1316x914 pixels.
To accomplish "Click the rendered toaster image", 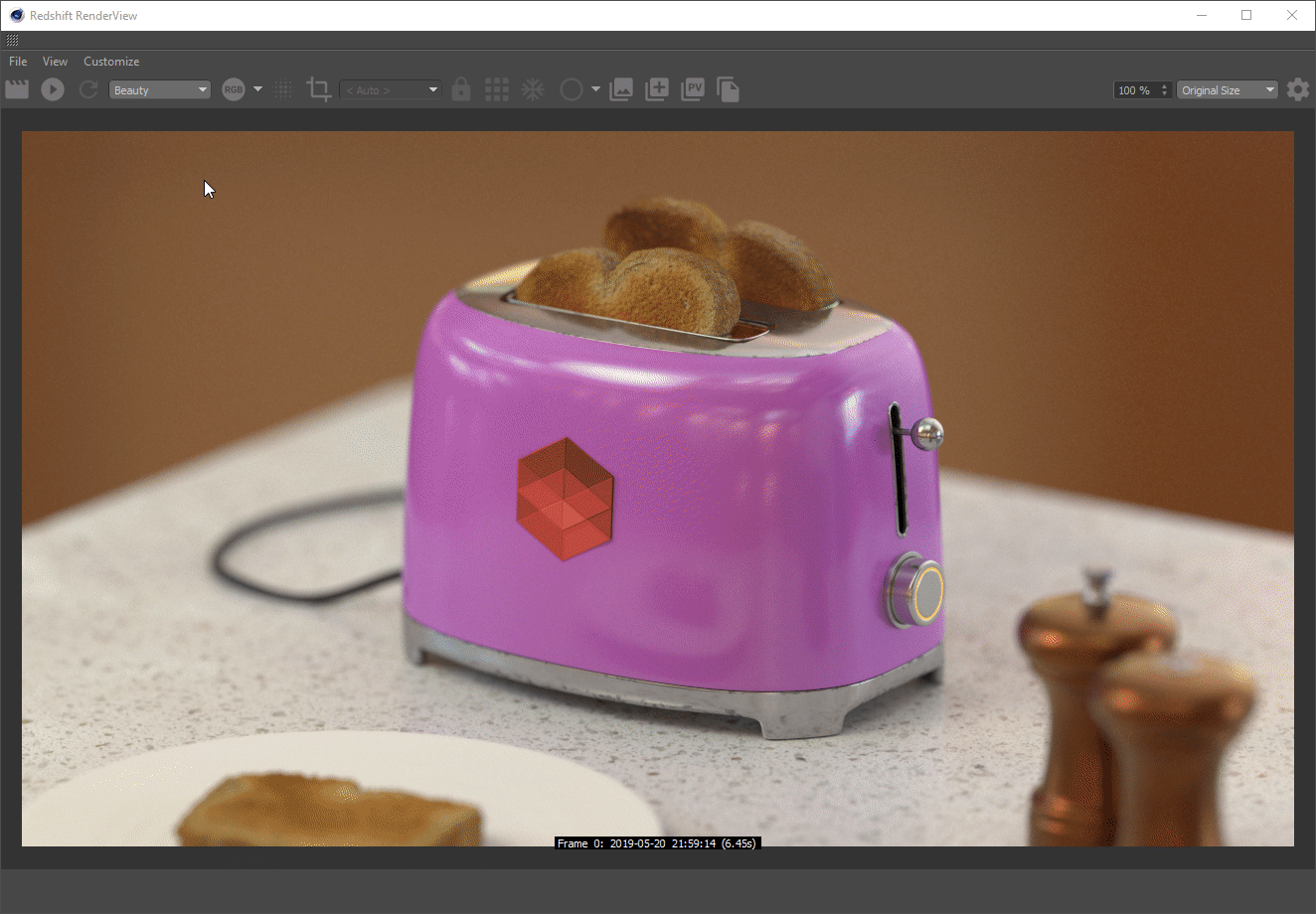I will click(658, 489).
